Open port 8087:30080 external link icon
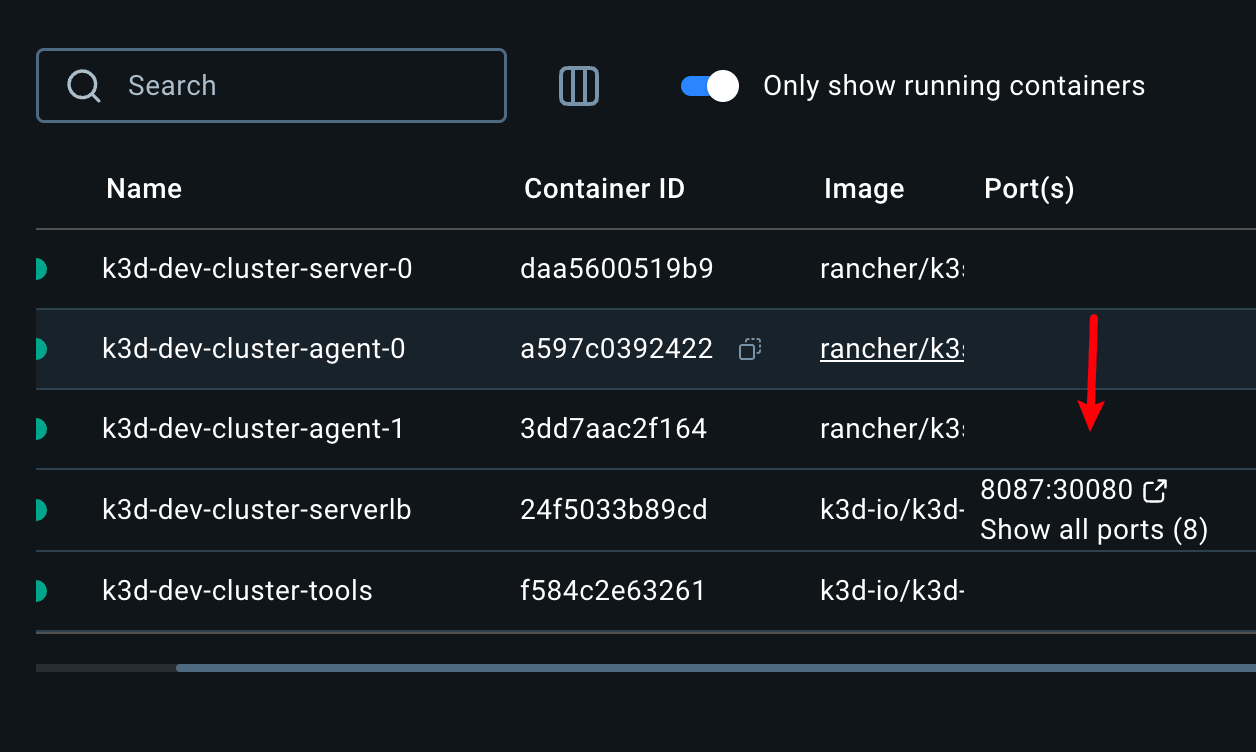The width and height of the screenshot is (1256, 752). point(1155,490)
